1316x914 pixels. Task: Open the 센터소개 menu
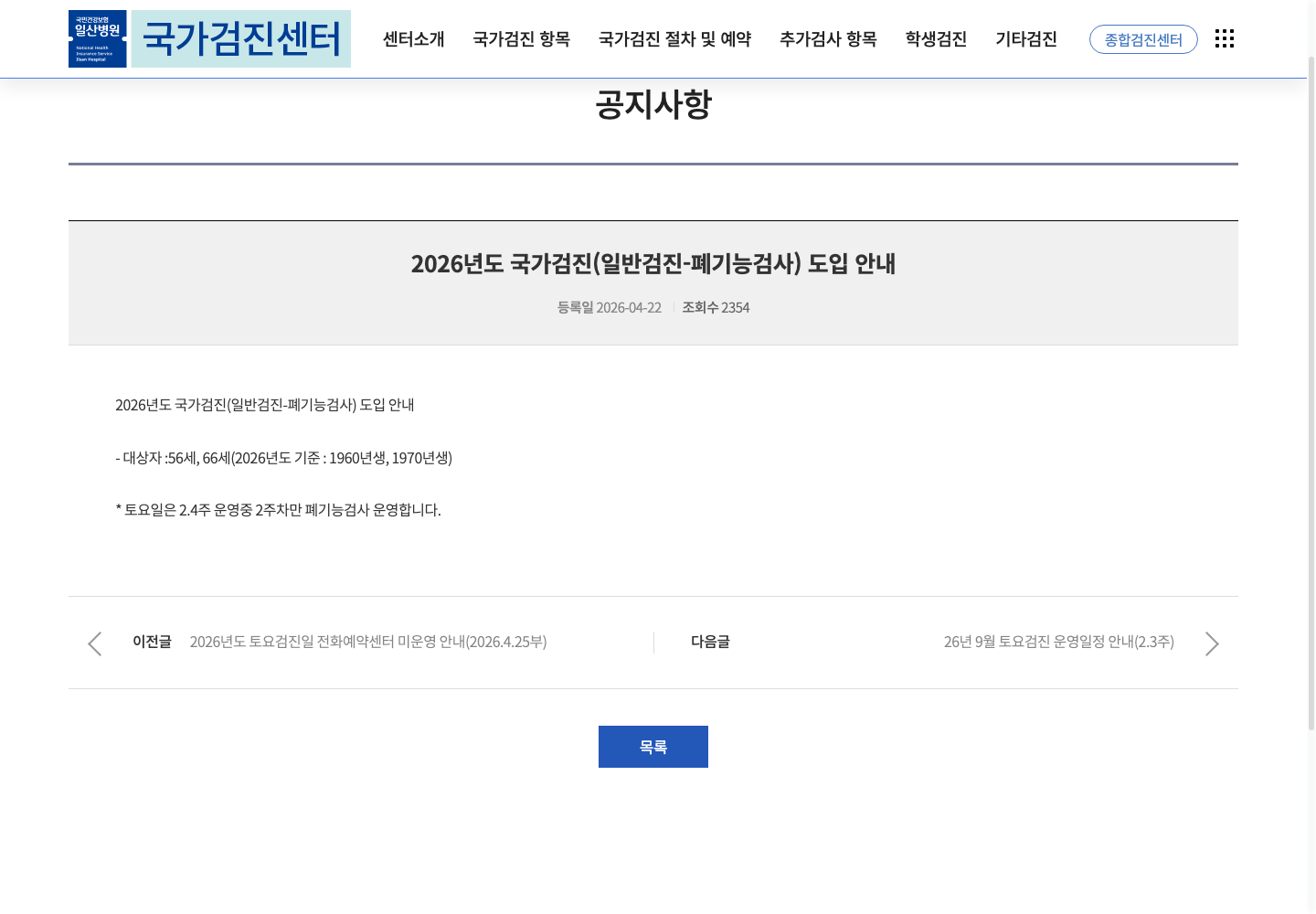(x=414, y=39)
